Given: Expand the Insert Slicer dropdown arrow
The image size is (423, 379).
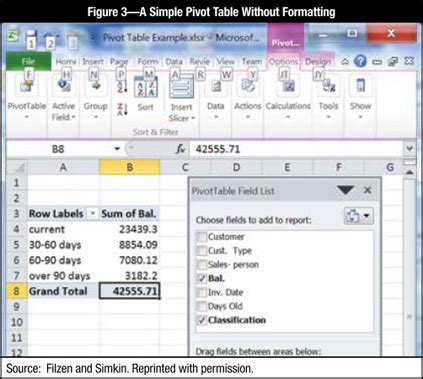Looking at the screenshot, I should pos(193,118).
